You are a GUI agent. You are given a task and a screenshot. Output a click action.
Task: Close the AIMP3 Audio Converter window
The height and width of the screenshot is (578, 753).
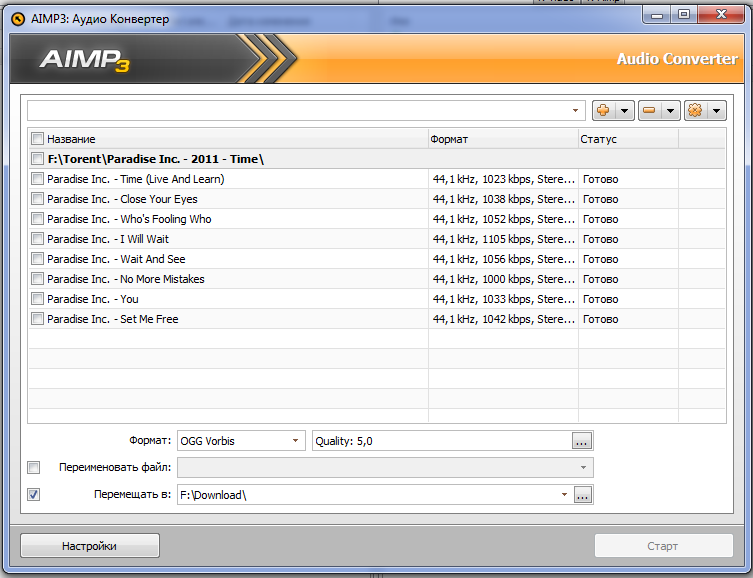pos(721,15)
